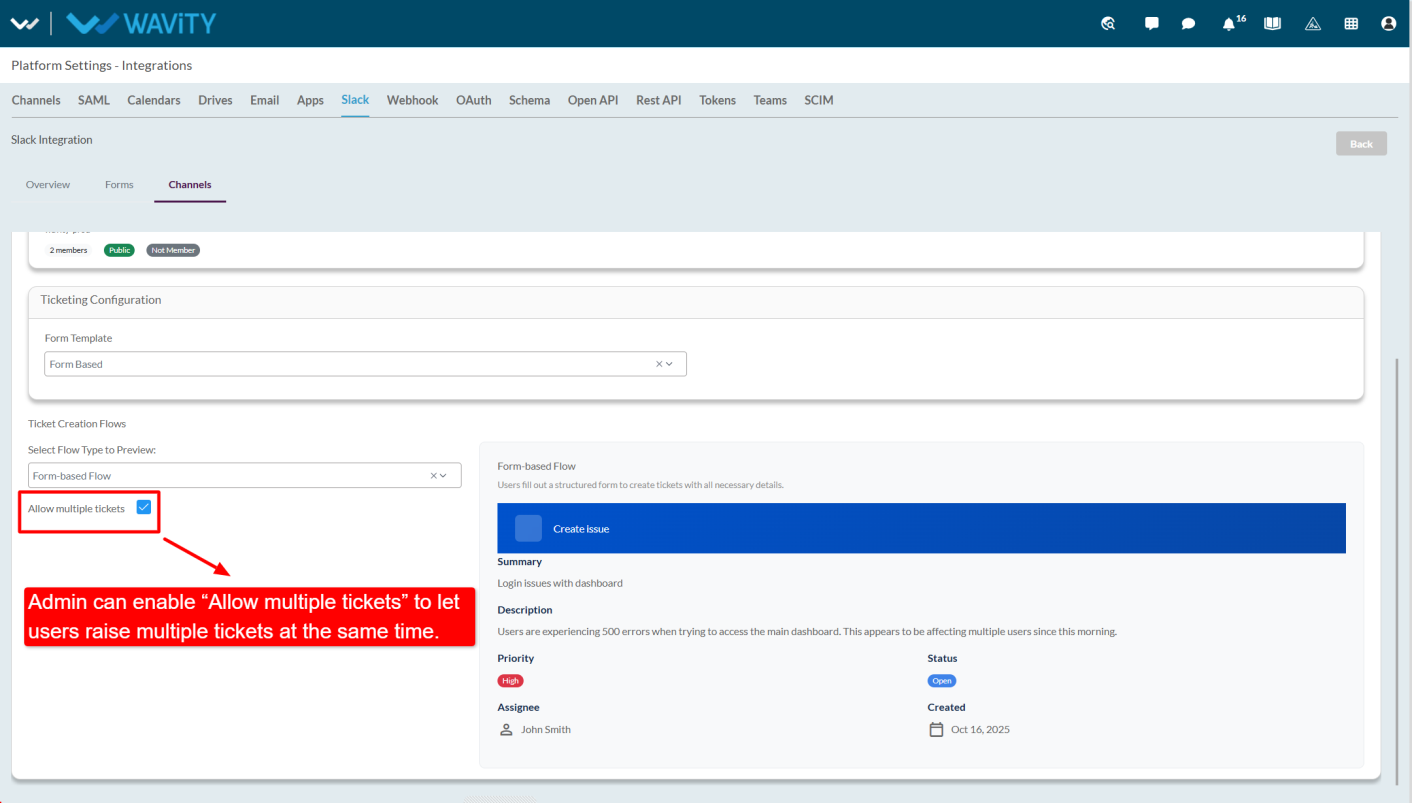Open the Form-based Flow type dropdown

[245, 476]
